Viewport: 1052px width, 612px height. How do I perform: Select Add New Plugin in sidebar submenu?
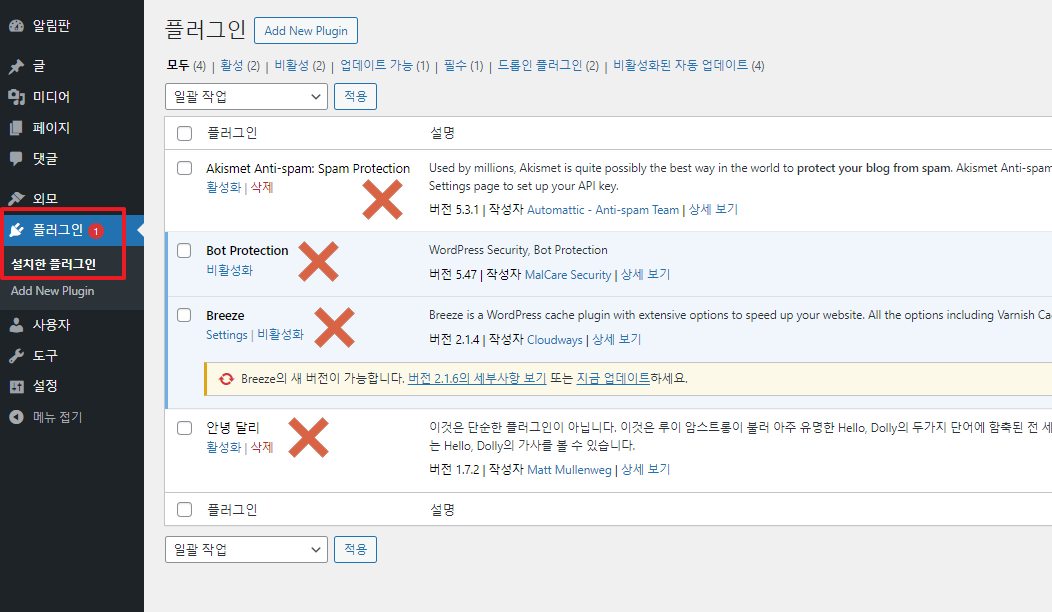52,291
